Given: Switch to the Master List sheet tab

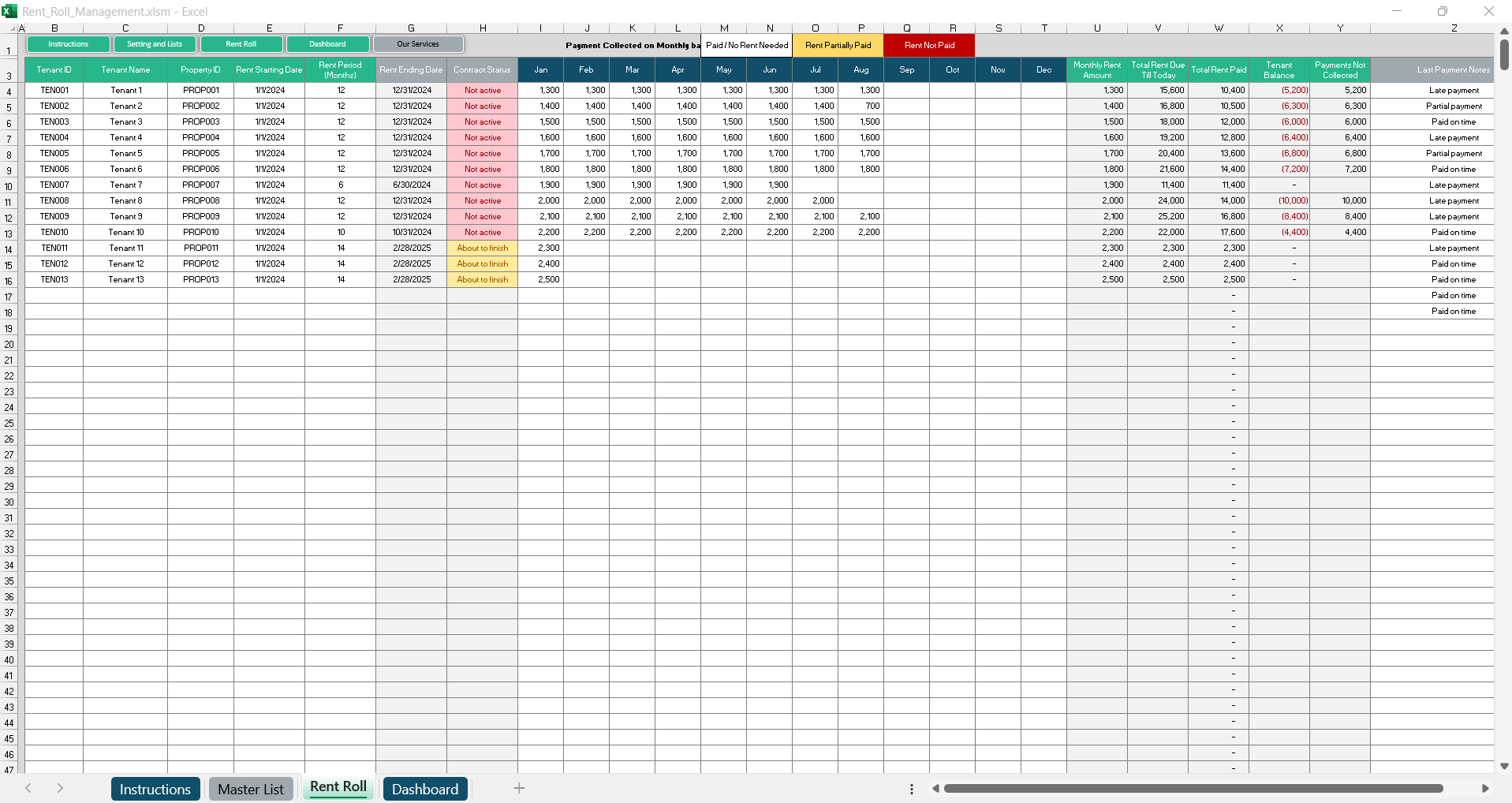Looking at the screenshot, I should pyautogui.click(x=251, y=789).
